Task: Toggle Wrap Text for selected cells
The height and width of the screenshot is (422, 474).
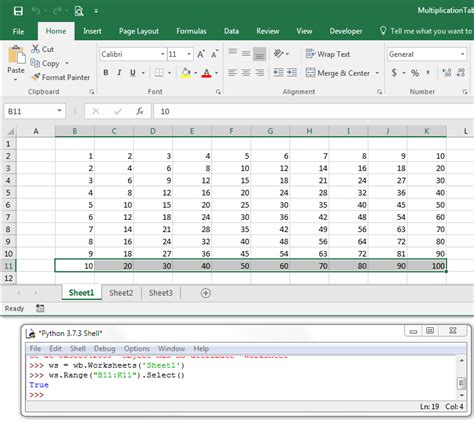Action: [328, 54]
